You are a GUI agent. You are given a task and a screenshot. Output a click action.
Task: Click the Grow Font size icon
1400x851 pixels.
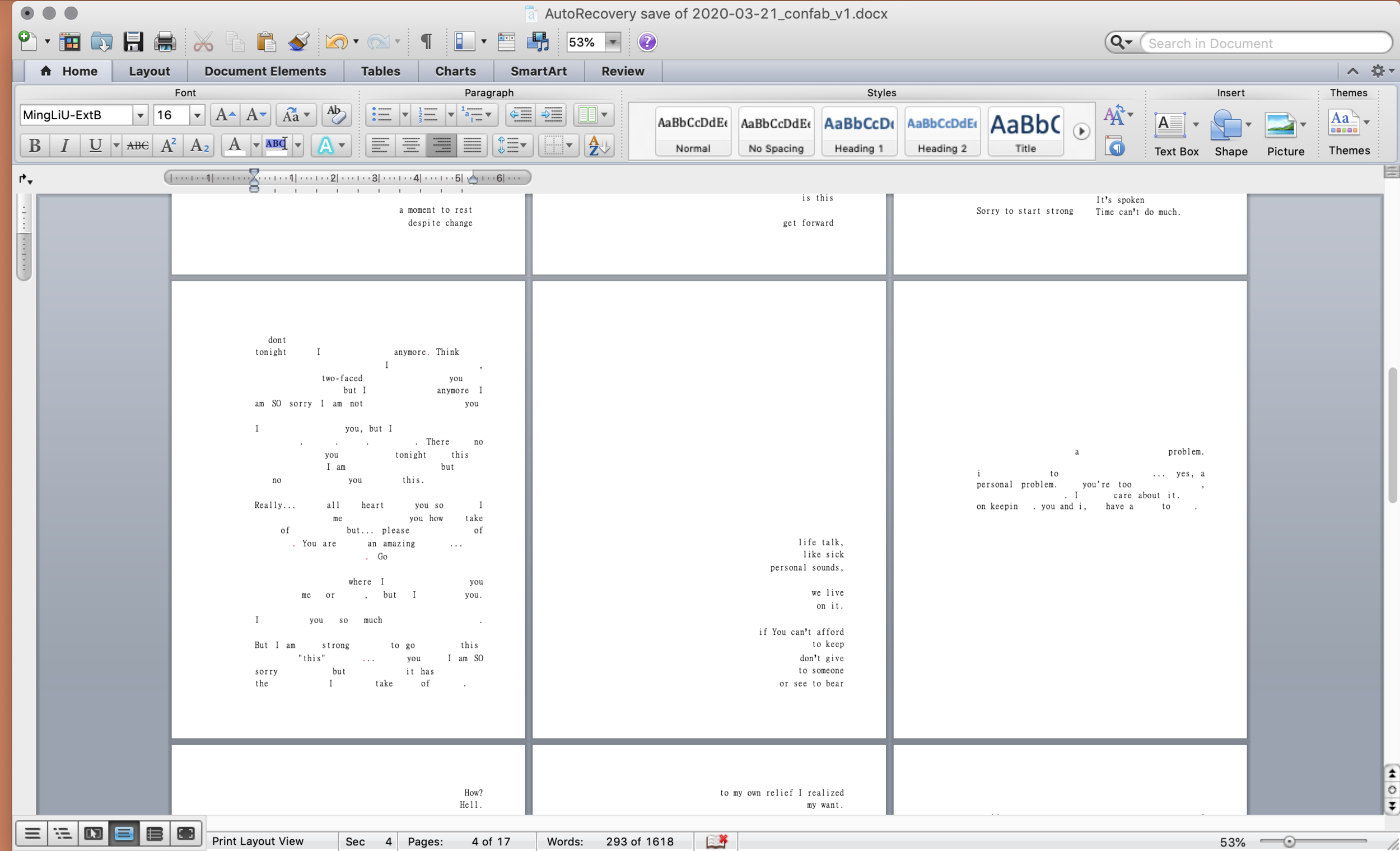point(225,115)
